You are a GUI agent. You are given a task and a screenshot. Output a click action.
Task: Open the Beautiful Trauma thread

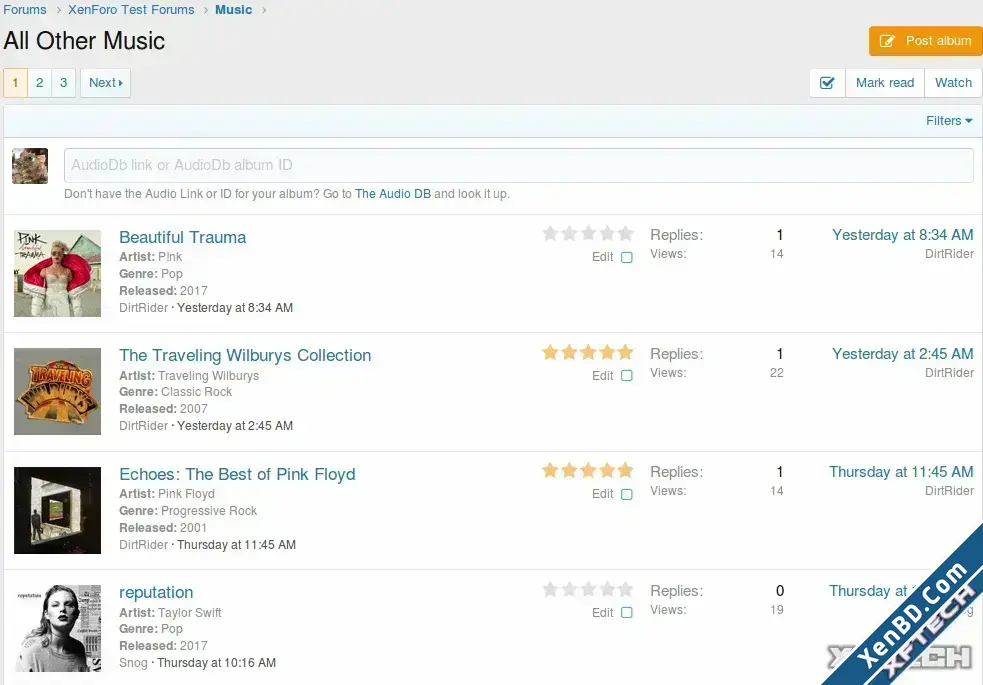click(182, 238)
